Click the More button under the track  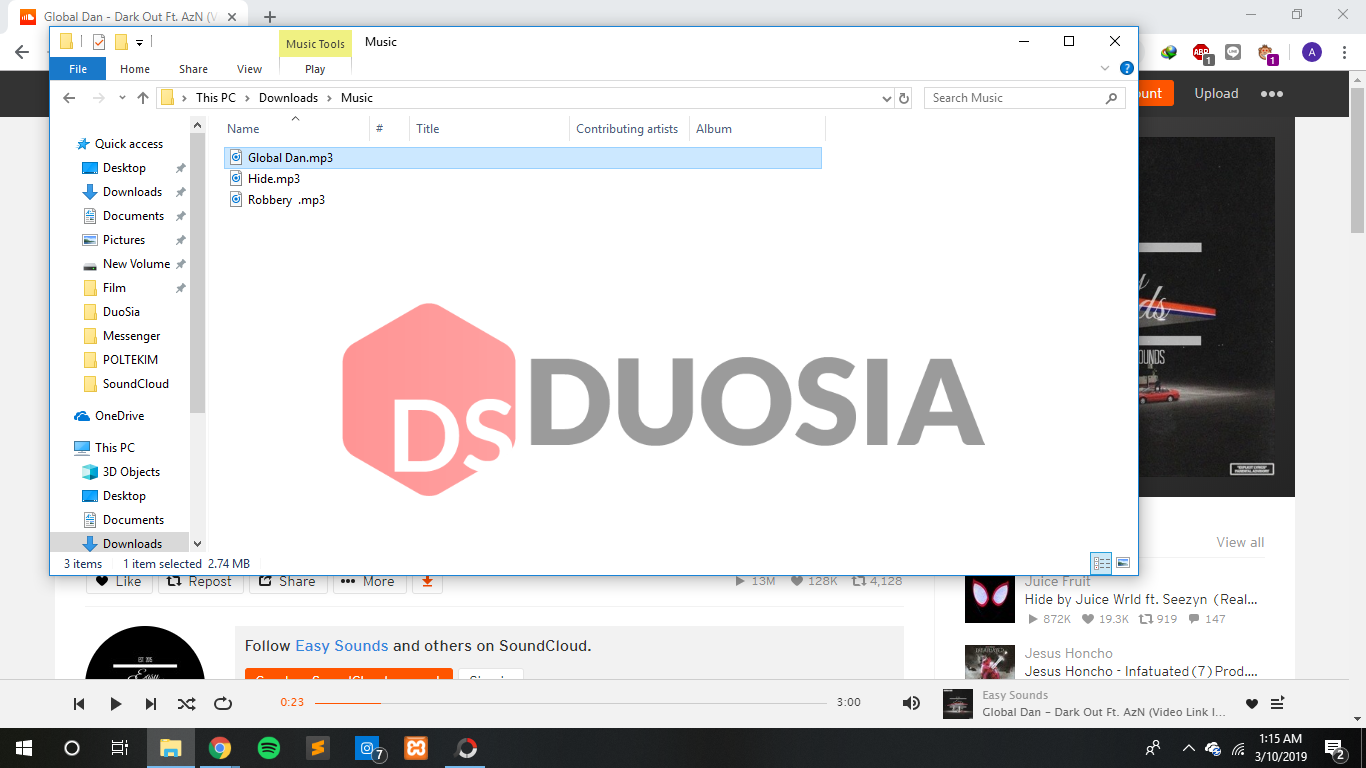click(369, 581)
